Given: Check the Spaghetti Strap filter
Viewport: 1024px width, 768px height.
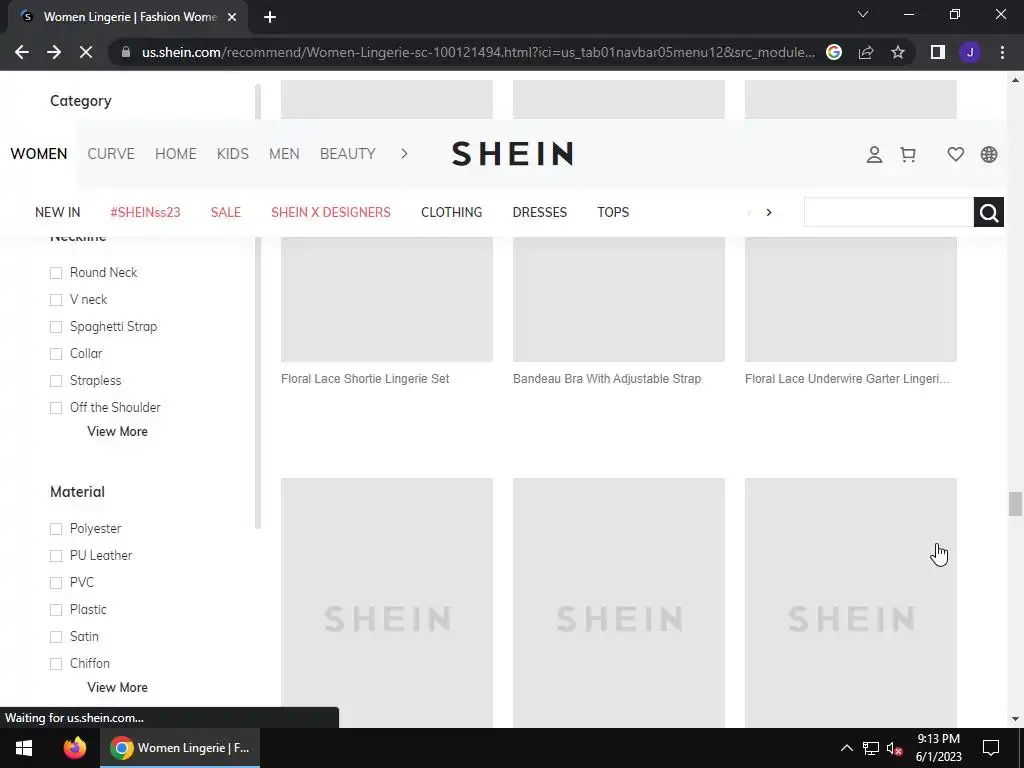Looking at the screenshot, I should [x=56, y=327].
